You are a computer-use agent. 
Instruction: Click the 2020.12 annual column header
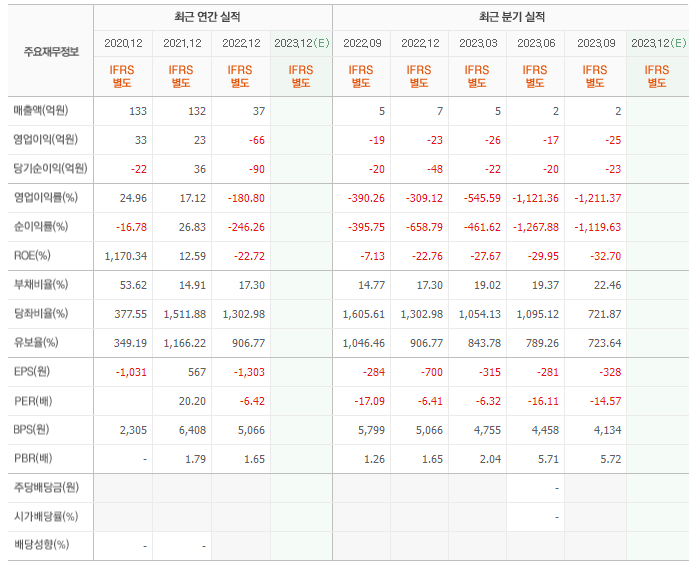[x=123, y=43]
